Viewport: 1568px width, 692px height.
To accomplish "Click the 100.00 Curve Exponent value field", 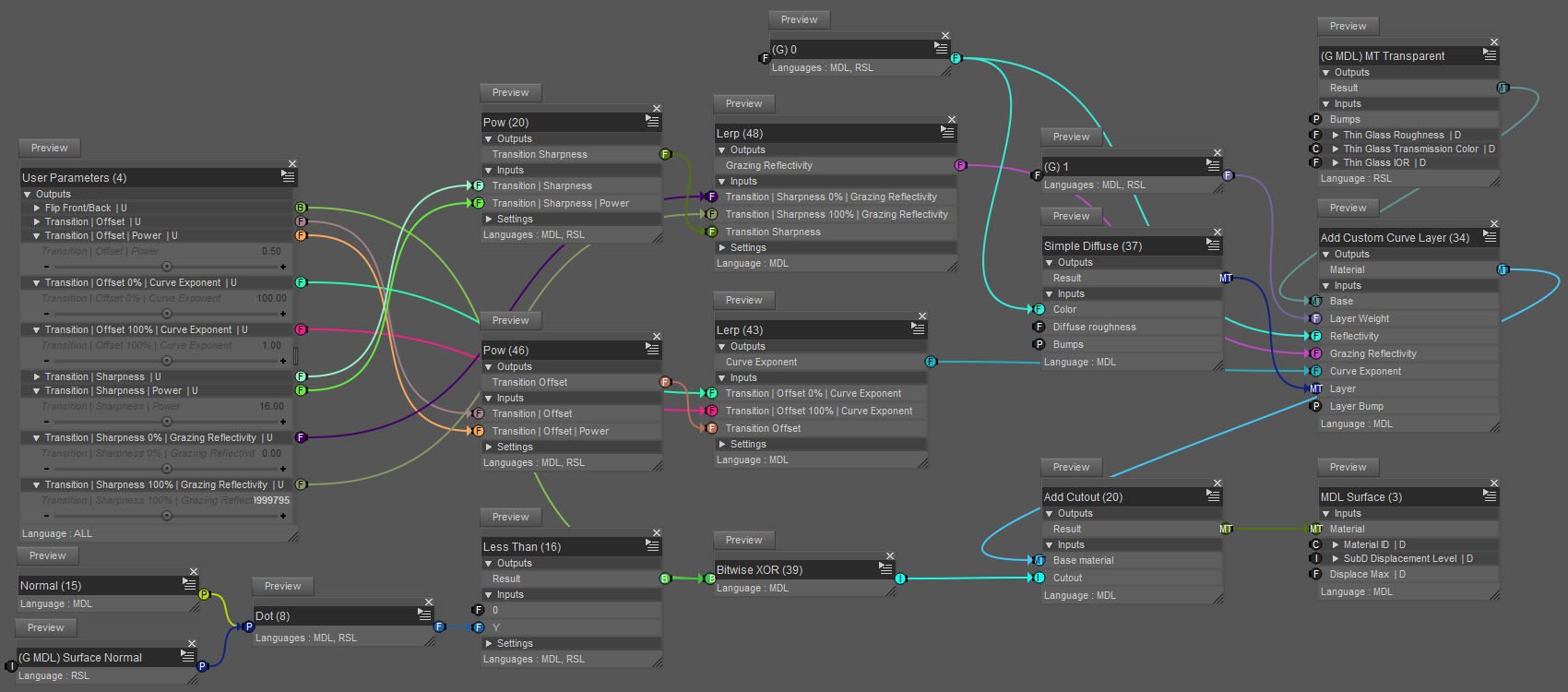I will point(271,298).
